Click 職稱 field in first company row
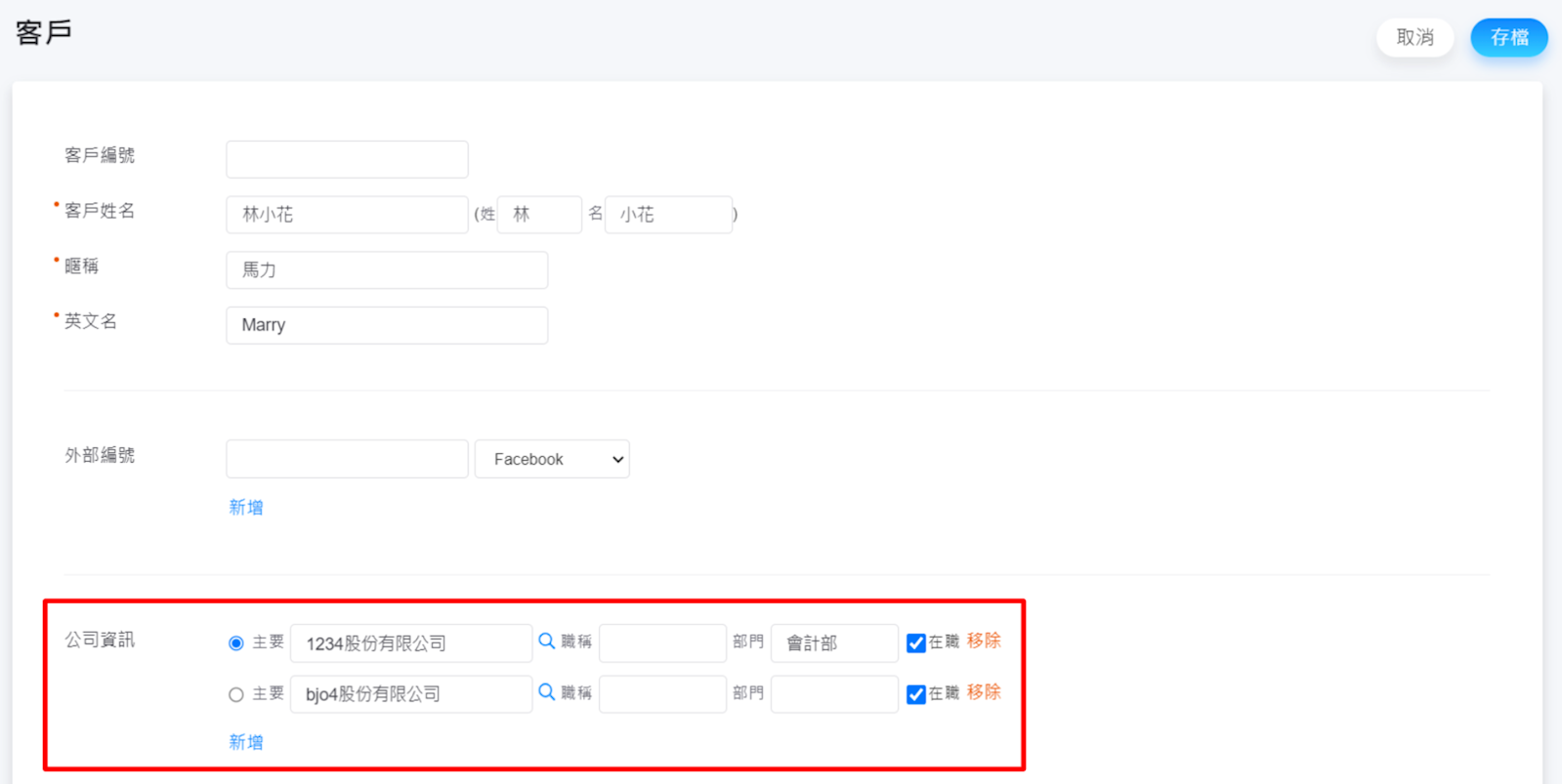Image resolution: width=1562 pixels, height=784 pixels. [662, 643]
